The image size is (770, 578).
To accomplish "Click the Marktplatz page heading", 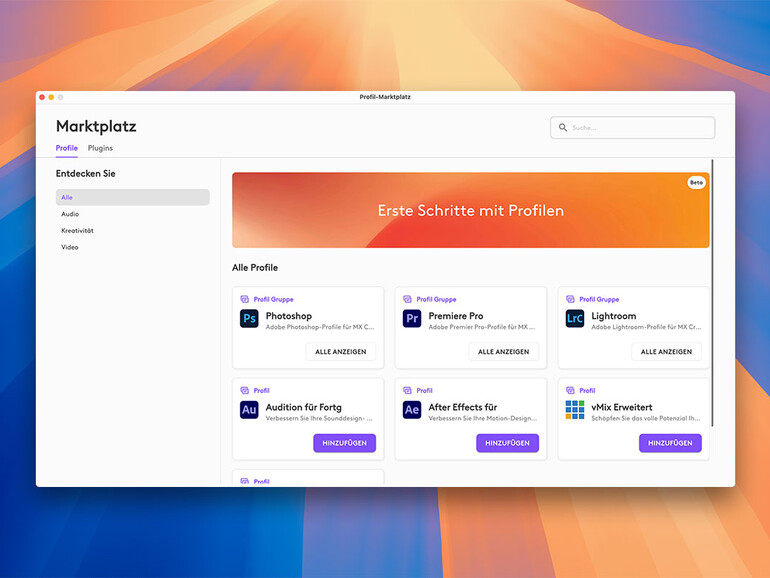I will tap(96, 126).
